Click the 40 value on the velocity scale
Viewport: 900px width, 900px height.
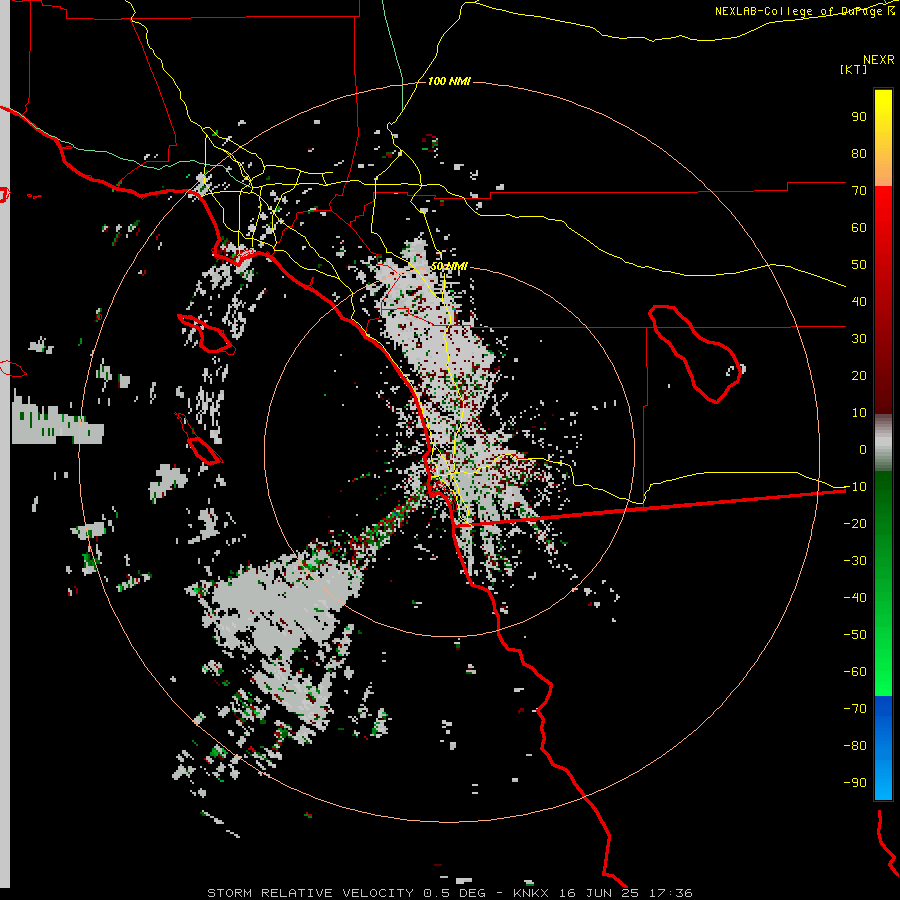click(x=859, y=302)
